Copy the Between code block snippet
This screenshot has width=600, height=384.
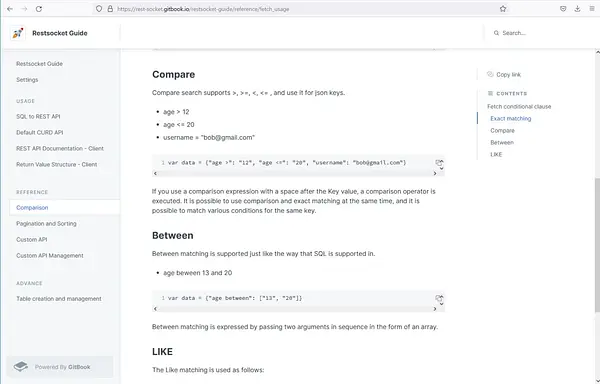439,298
